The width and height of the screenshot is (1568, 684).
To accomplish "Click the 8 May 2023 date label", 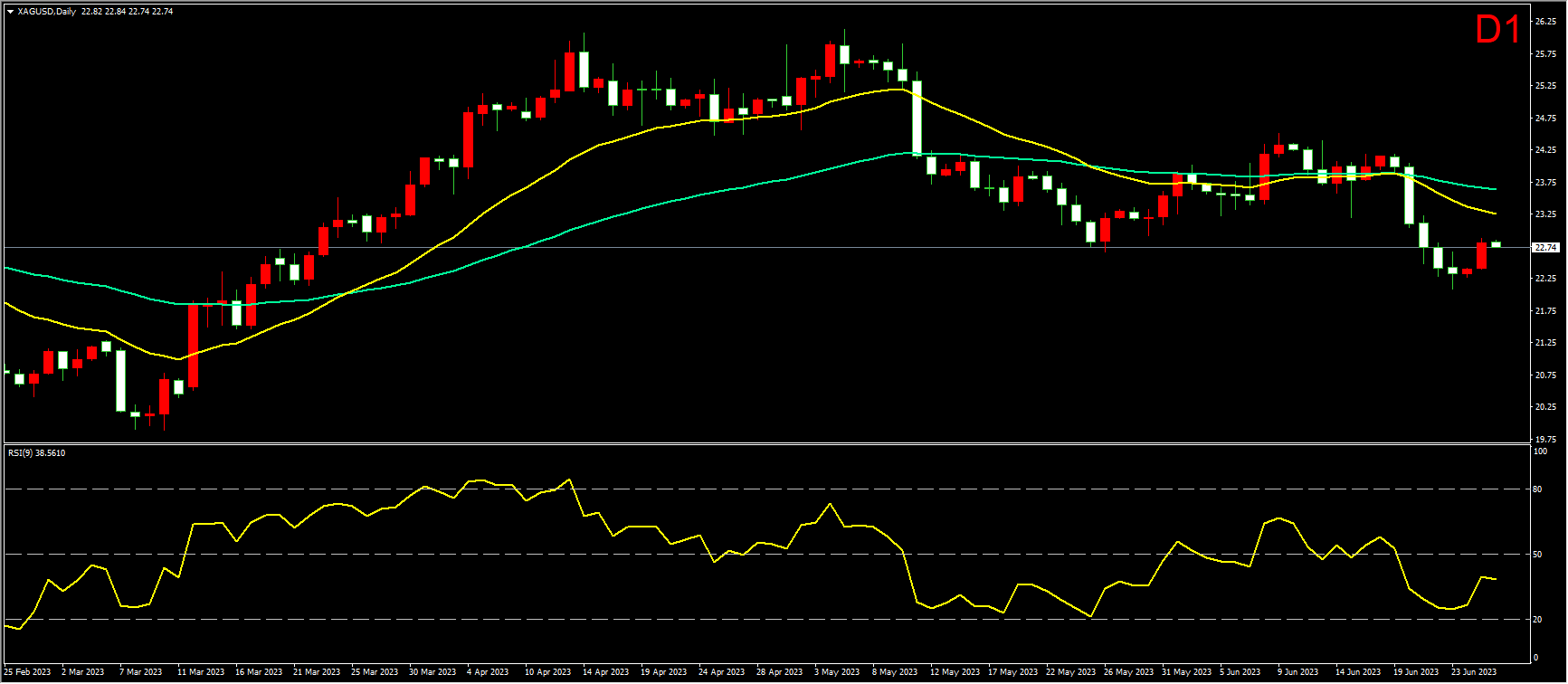I will click(895, 672).
